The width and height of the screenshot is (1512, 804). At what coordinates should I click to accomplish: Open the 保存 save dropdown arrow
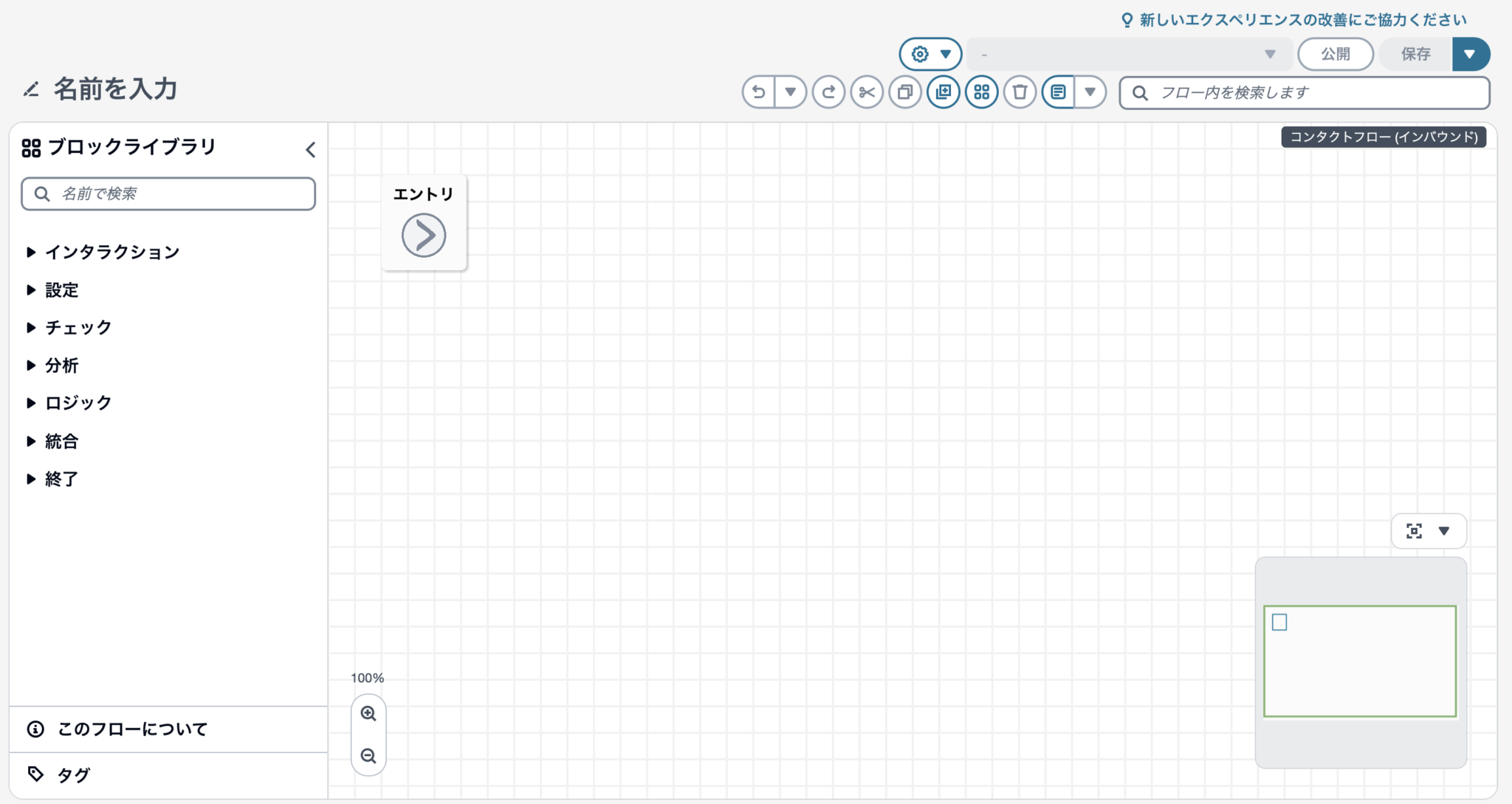tap(1472, 54)
